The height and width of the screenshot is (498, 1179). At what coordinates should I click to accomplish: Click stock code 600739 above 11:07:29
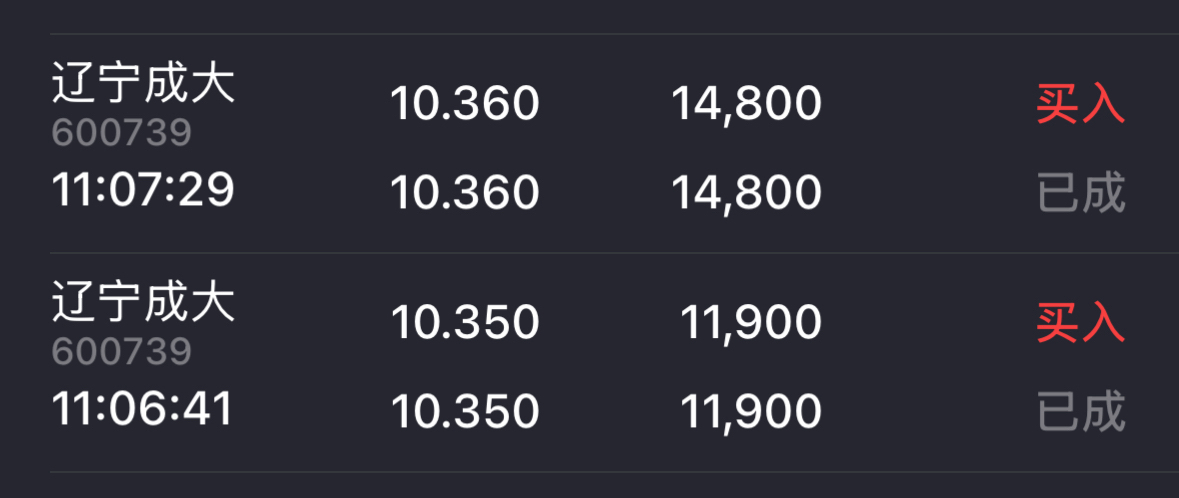pyautogui.click(x=121, y=133)
